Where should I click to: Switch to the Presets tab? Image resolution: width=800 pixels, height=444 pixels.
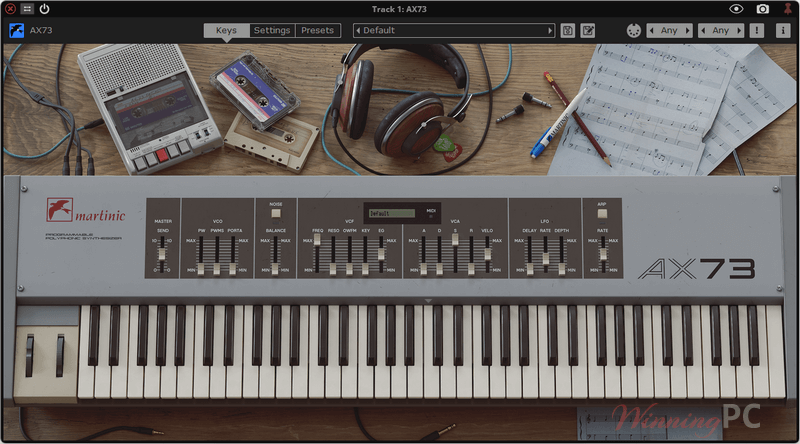point(317,31)
